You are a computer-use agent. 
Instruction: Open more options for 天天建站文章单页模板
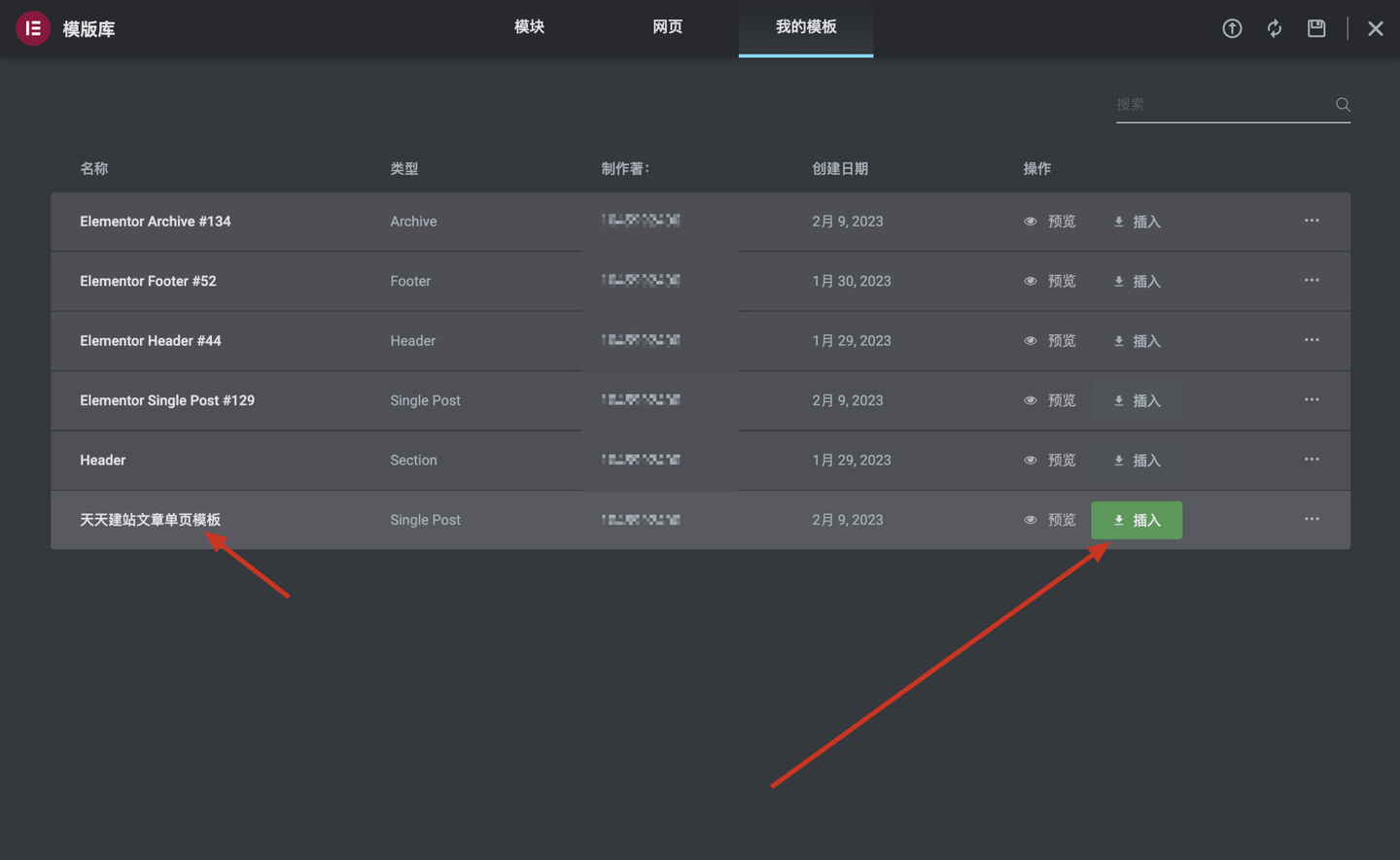pos(1312,519)
